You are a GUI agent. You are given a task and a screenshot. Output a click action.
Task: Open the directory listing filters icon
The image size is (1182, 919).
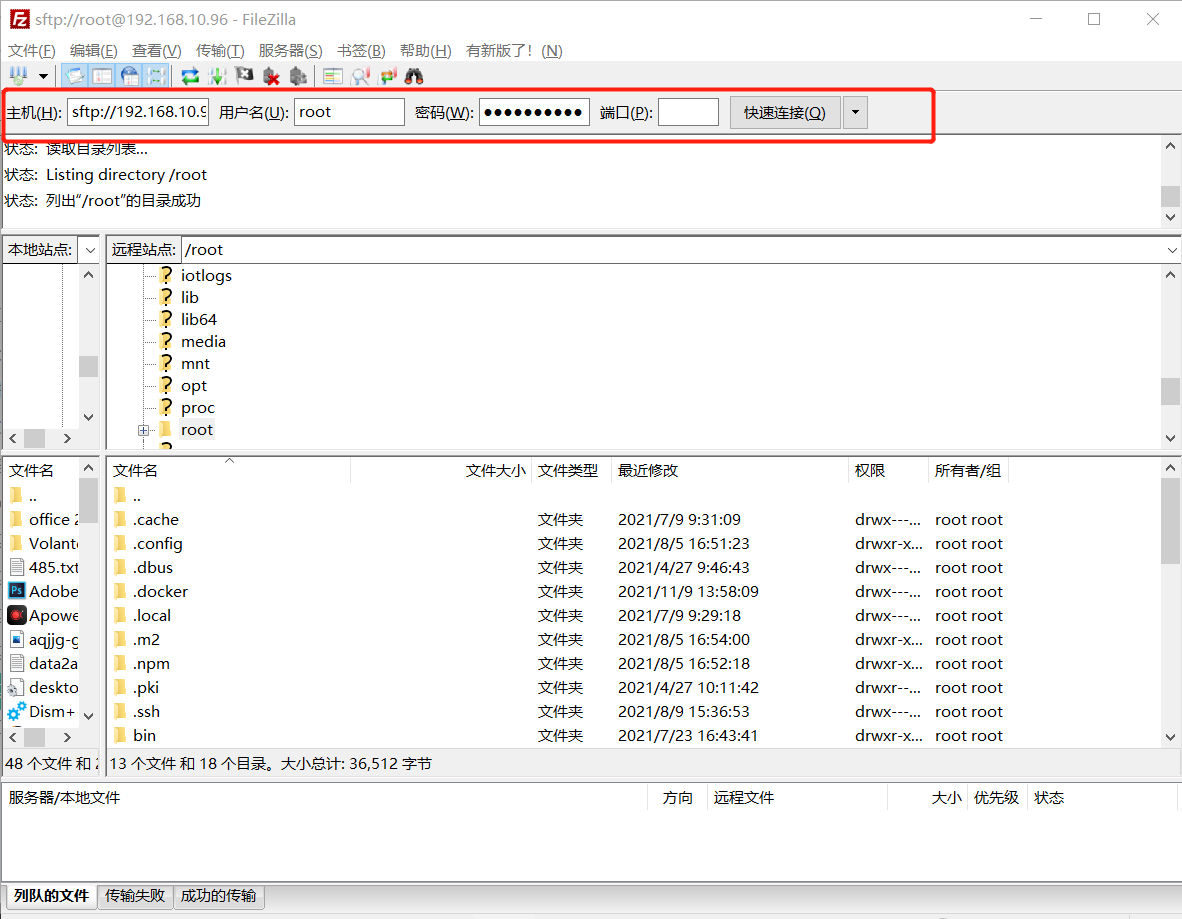pyautogui.click(x=333, y=76)
